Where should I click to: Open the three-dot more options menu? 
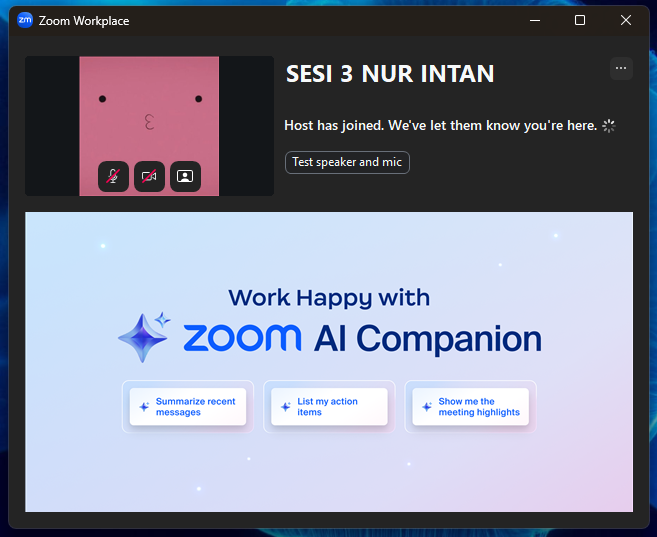pos(621,68)
